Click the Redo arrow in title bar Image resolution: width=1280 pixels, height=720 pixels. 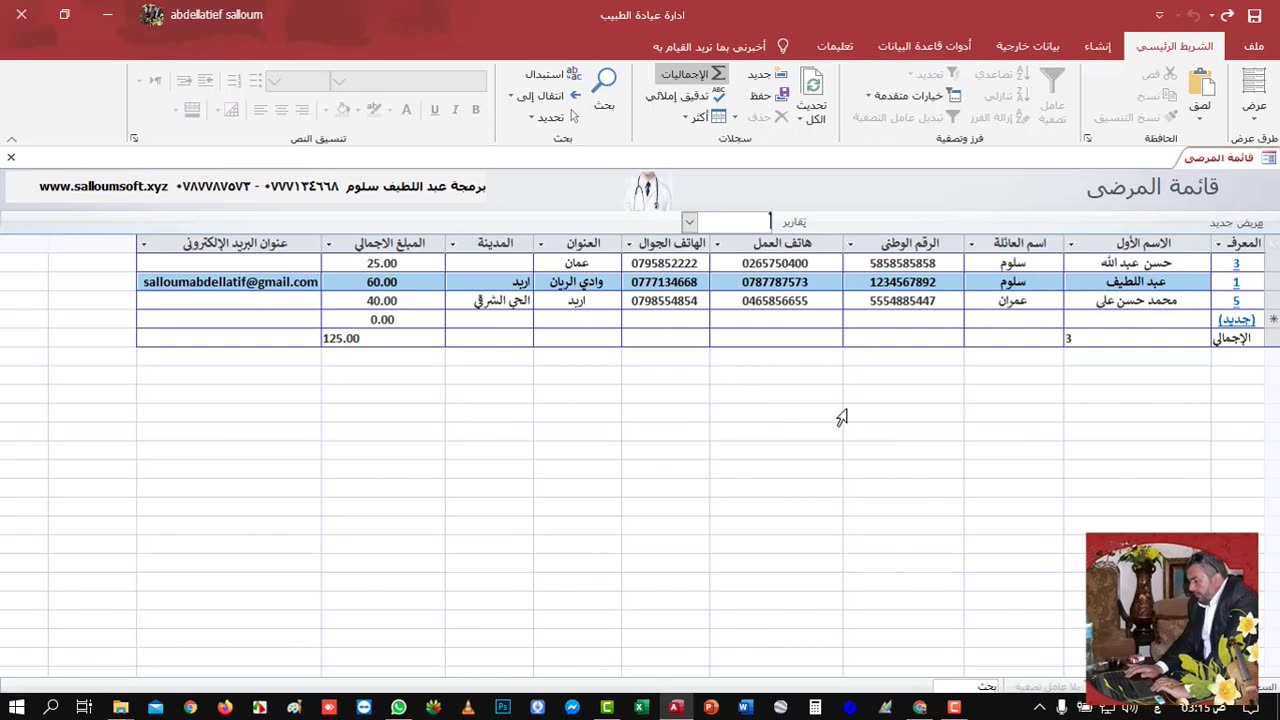click(1227, 15)
